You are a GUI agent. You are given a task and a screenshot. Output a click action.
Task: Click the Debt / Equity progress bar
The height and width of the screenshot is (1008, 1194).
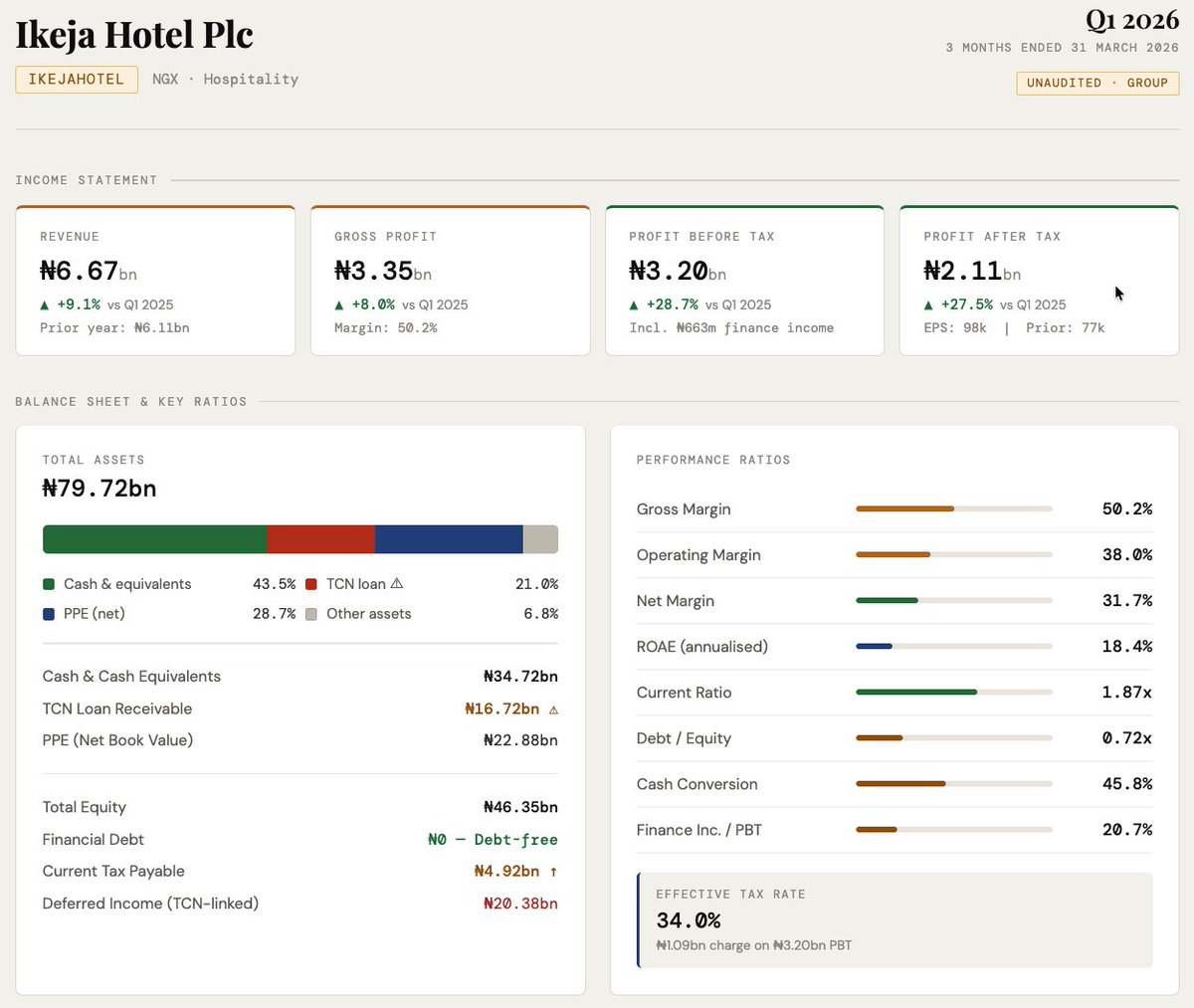954,738
